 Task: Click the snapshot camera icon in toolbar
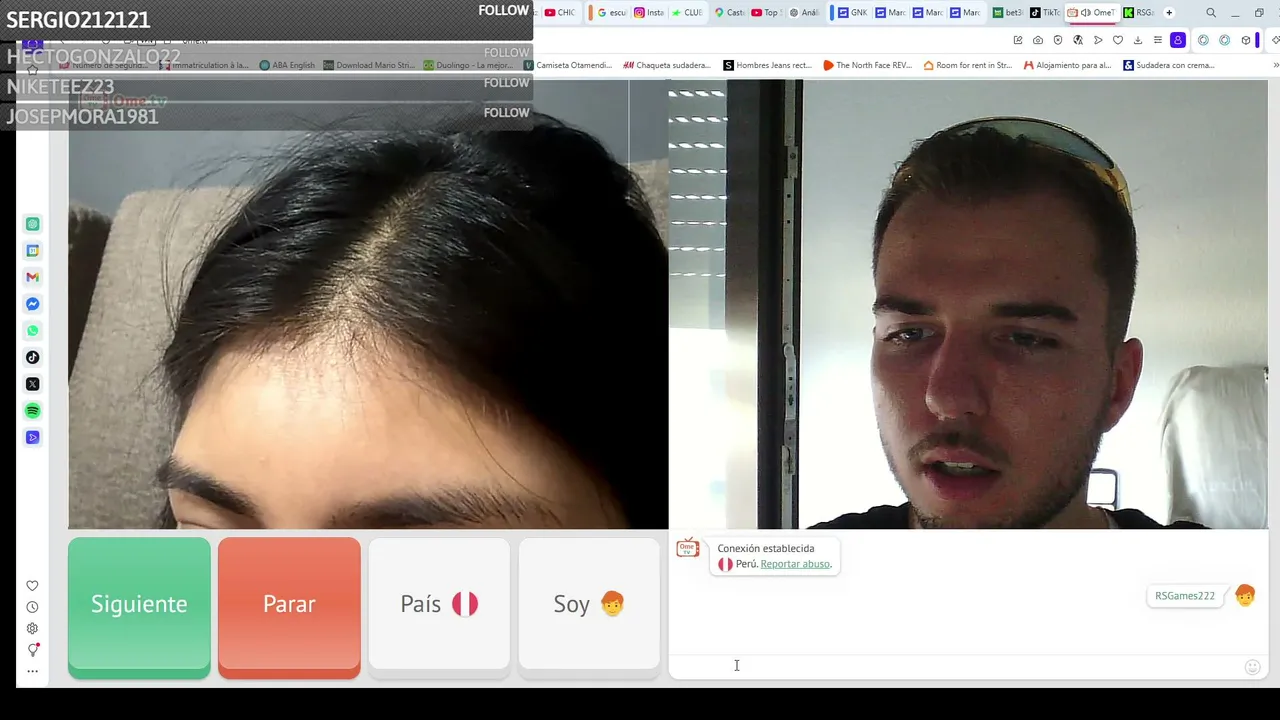click(1038, 40)
